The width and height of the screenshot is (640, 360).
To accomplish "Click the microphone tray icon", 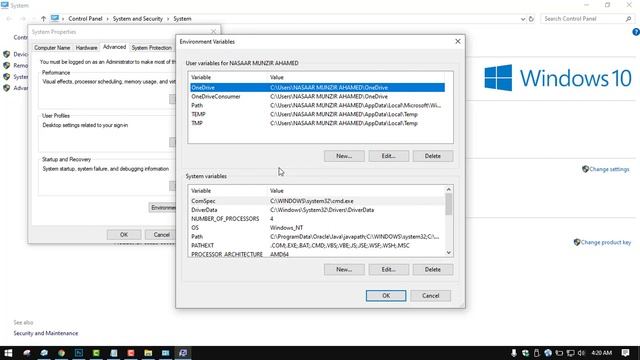I will coord(514,353).
